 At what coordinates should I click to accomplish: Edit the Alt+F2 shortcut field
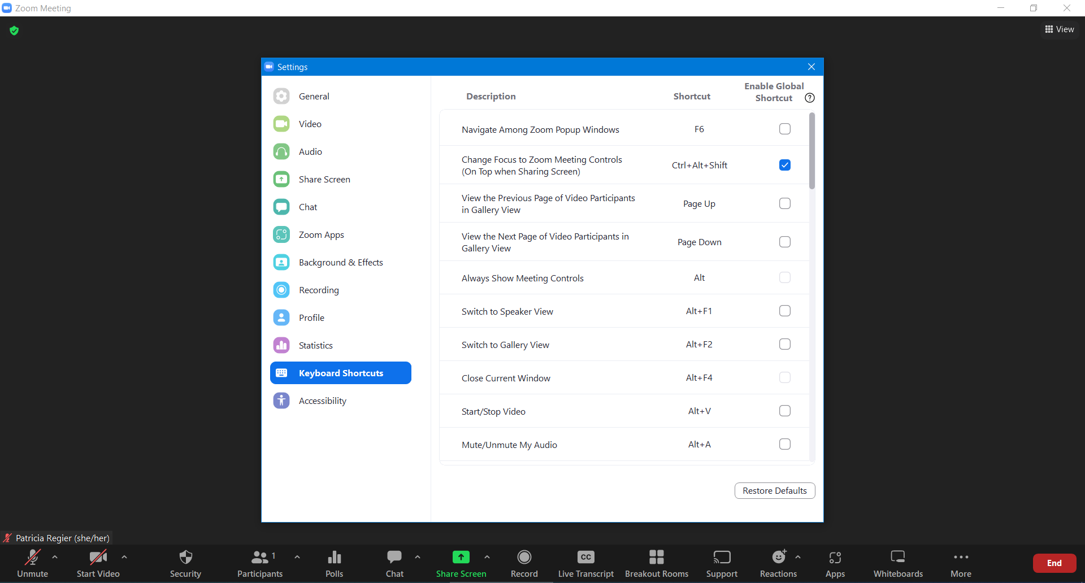(x=699, y=344)
